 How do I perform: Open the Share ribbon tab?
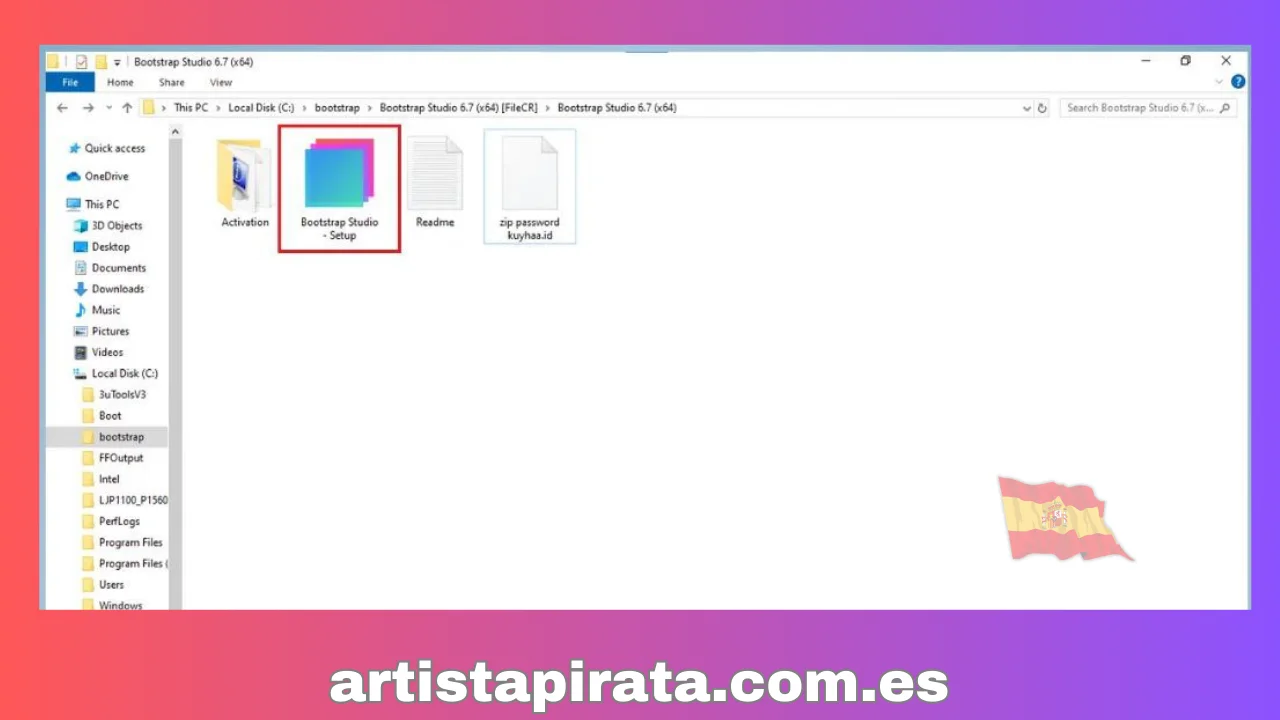171,83
